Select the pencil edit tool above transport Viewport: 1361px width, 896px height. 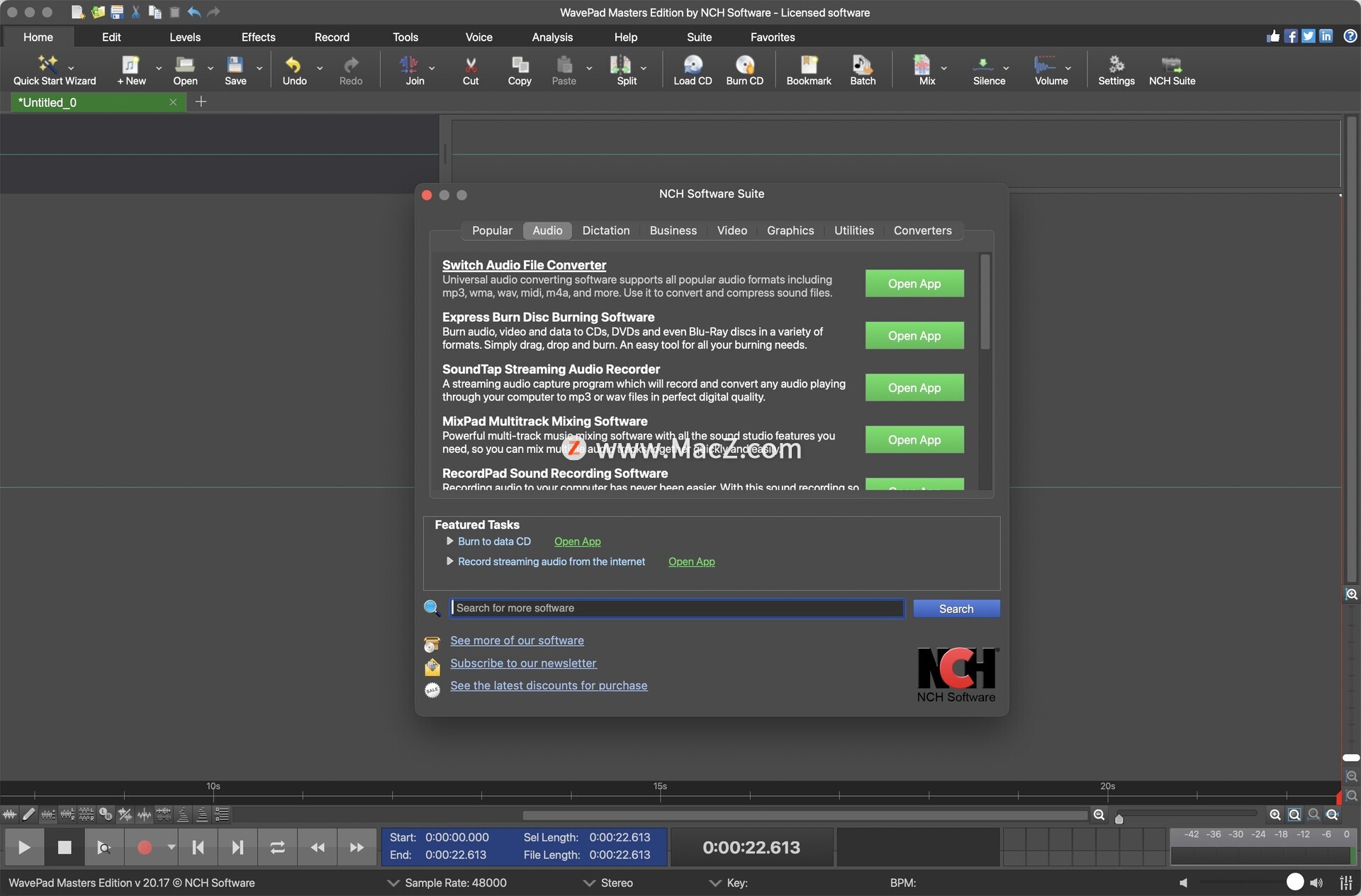tap(29, 814)
